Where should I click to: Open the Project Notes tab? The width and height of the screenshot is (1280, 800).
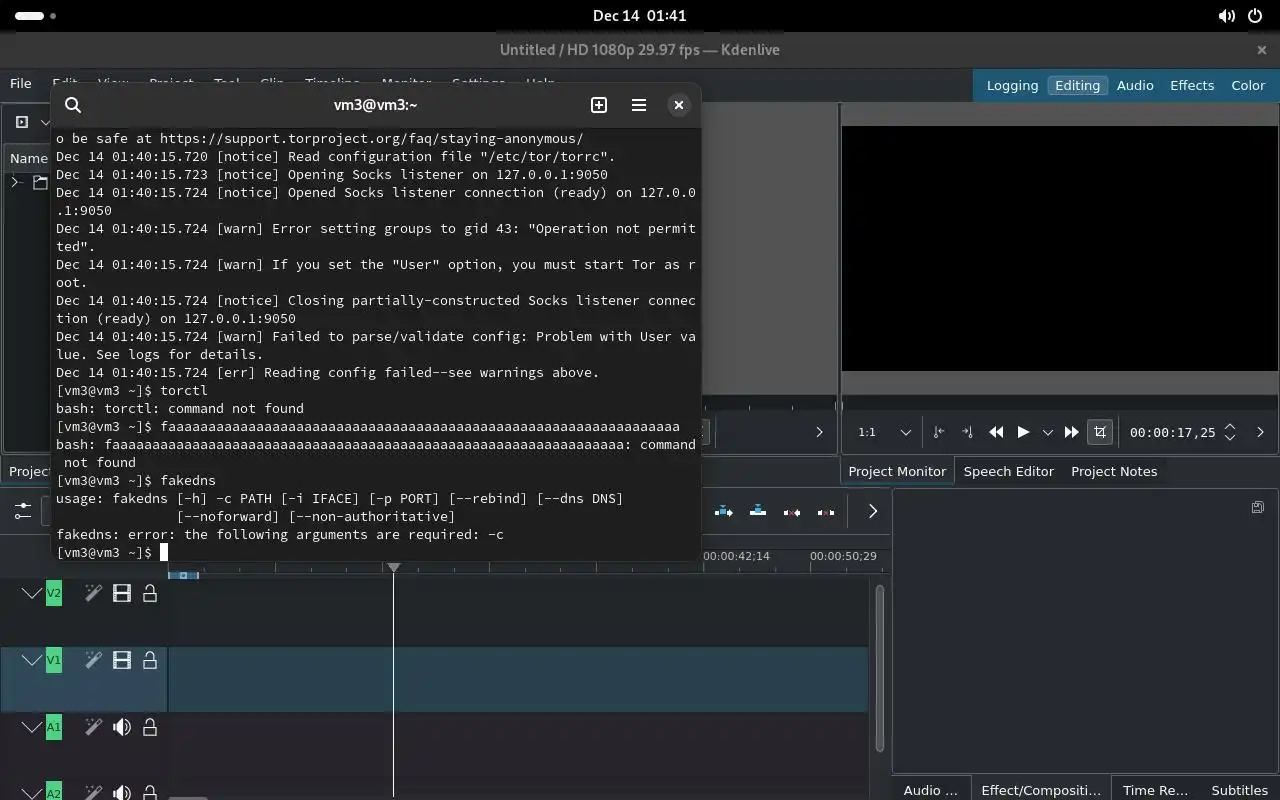click(1114, 471)
